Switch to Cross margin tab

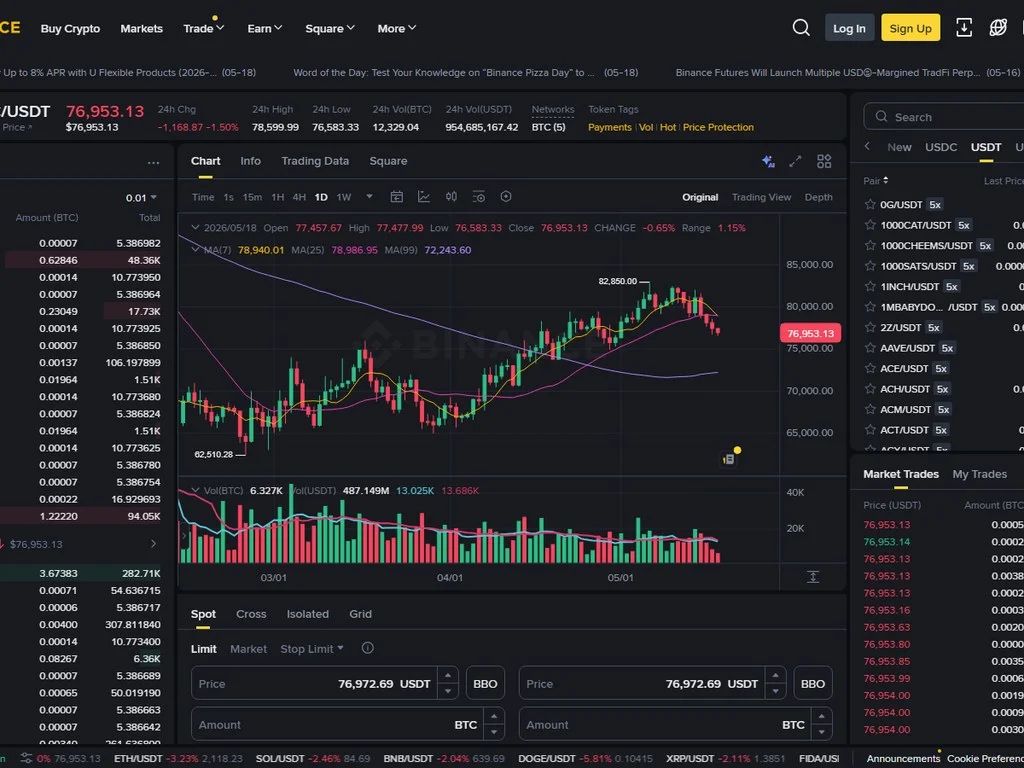coord(251,614)
